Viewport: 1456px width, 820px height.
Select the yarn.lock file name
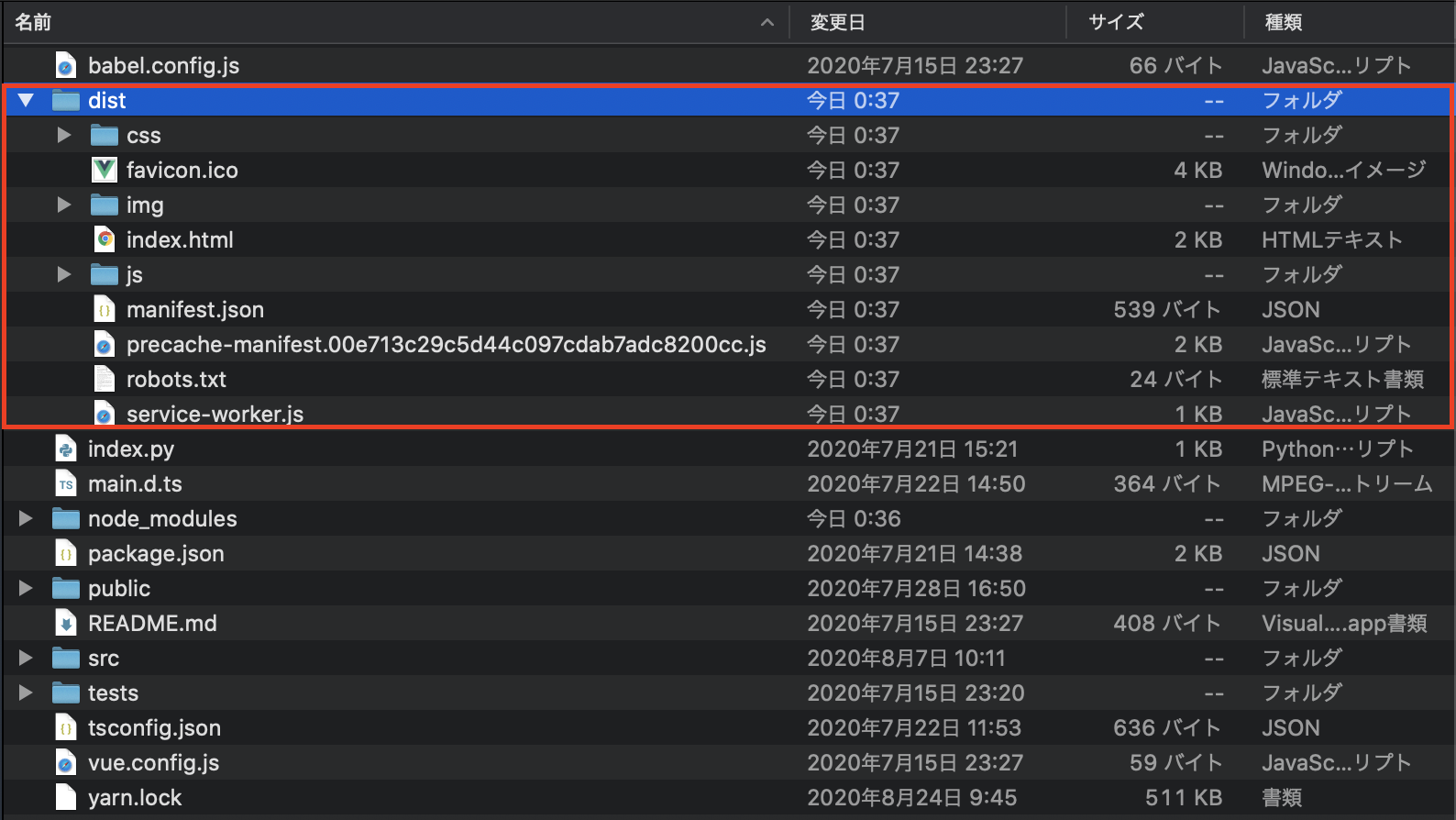pos(135,797)
